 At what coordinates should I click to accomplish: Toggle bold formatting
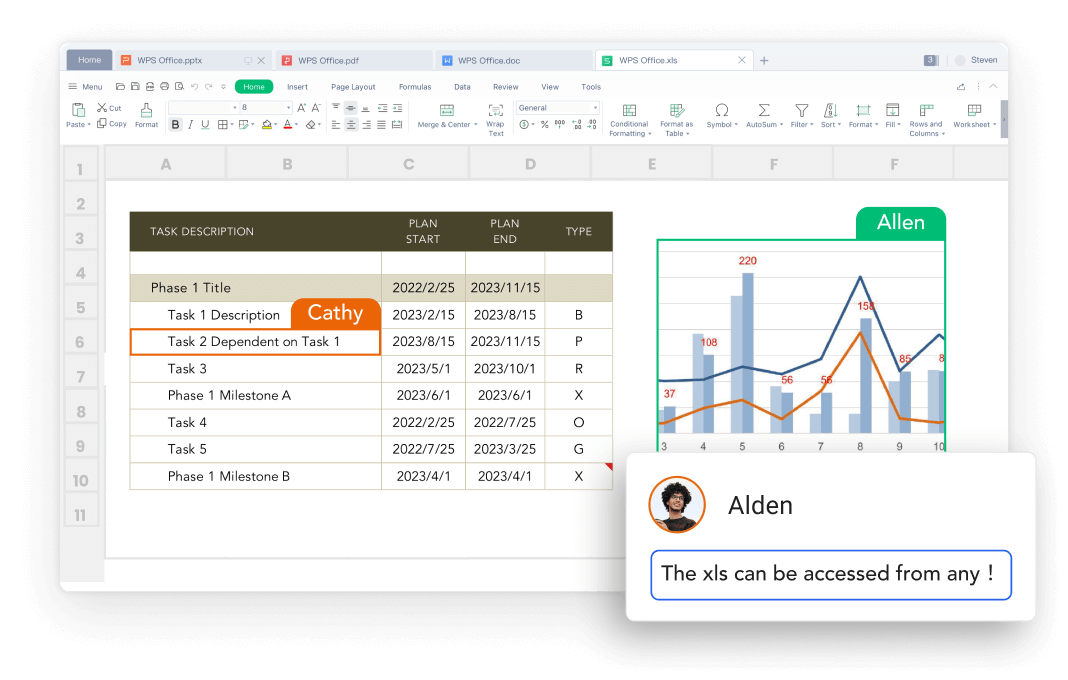176,124
